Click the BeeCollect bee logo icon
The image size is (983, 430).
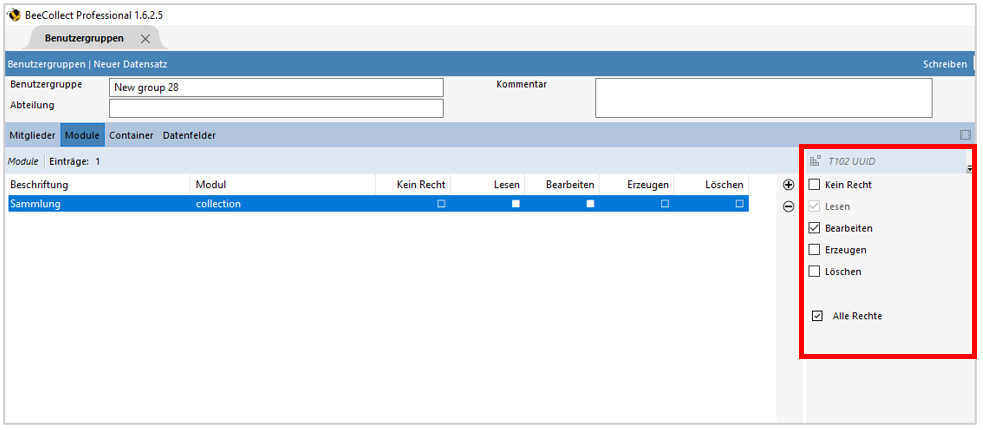click(x=14, y=15)
